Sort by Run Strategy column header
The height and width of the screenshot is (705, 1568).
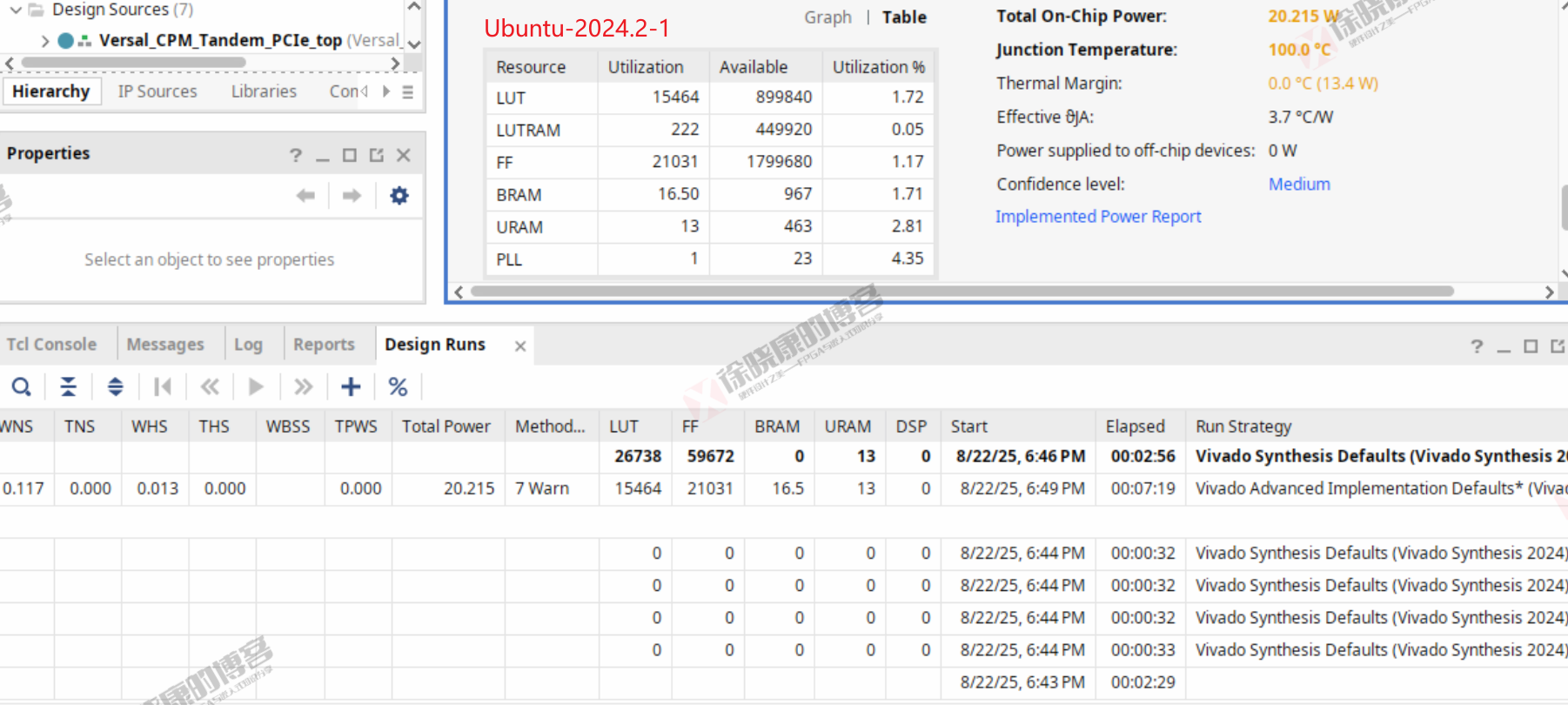coord(1377,426)
